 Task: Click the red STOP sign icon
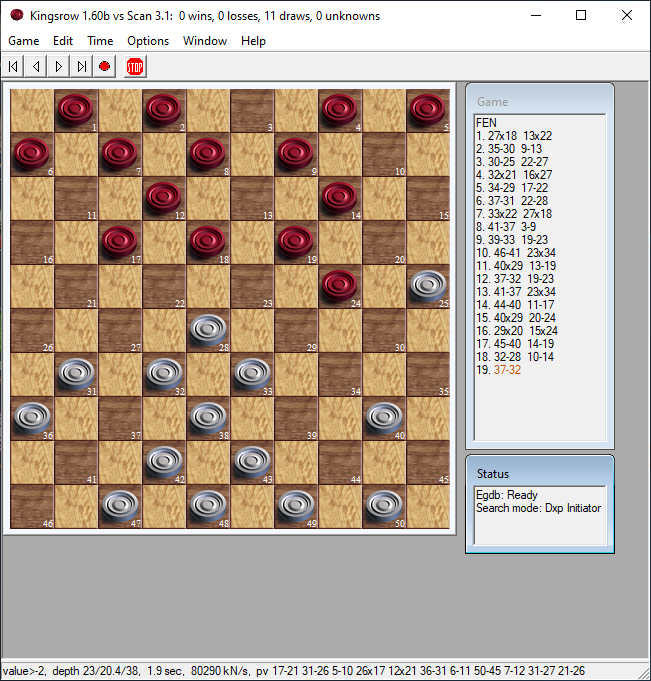tap(134, 66)
